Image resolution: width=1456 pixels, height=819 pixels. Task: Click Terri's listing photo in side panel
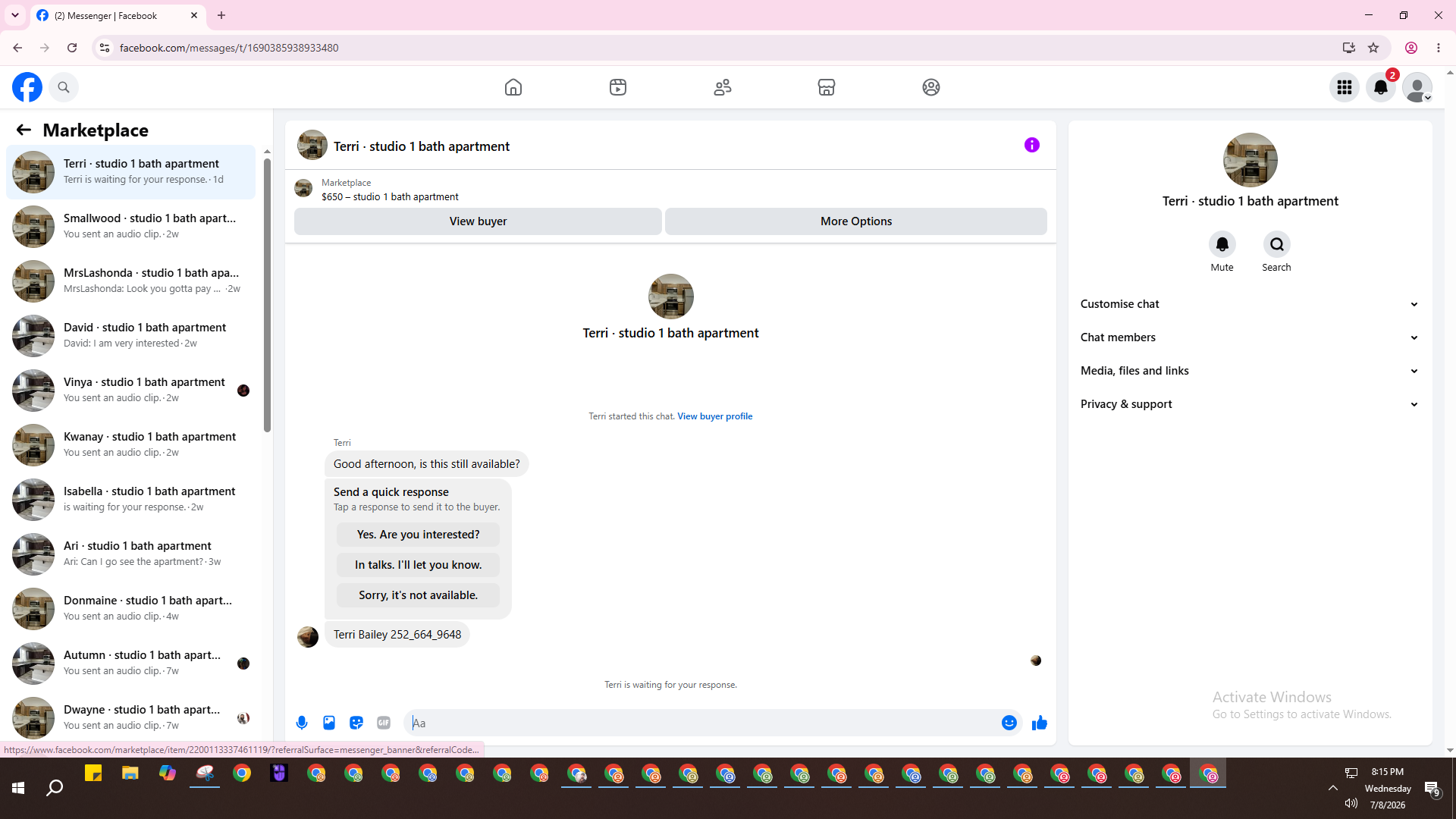click(x=1250, y=160)
